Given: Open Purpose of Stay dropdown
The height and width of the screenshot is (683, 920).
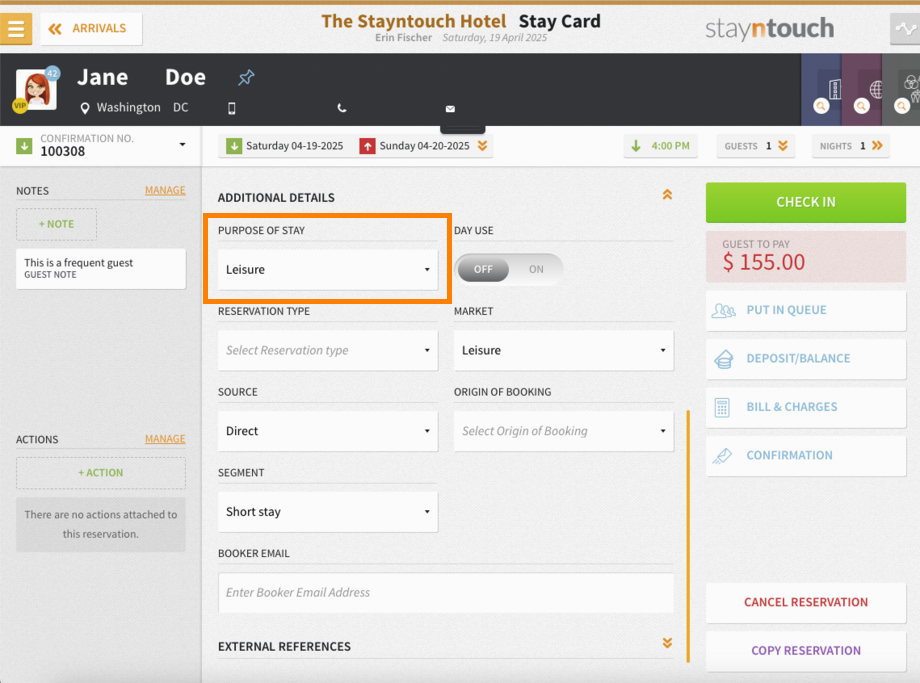Looking at the screenshot, I should point(328,270).
